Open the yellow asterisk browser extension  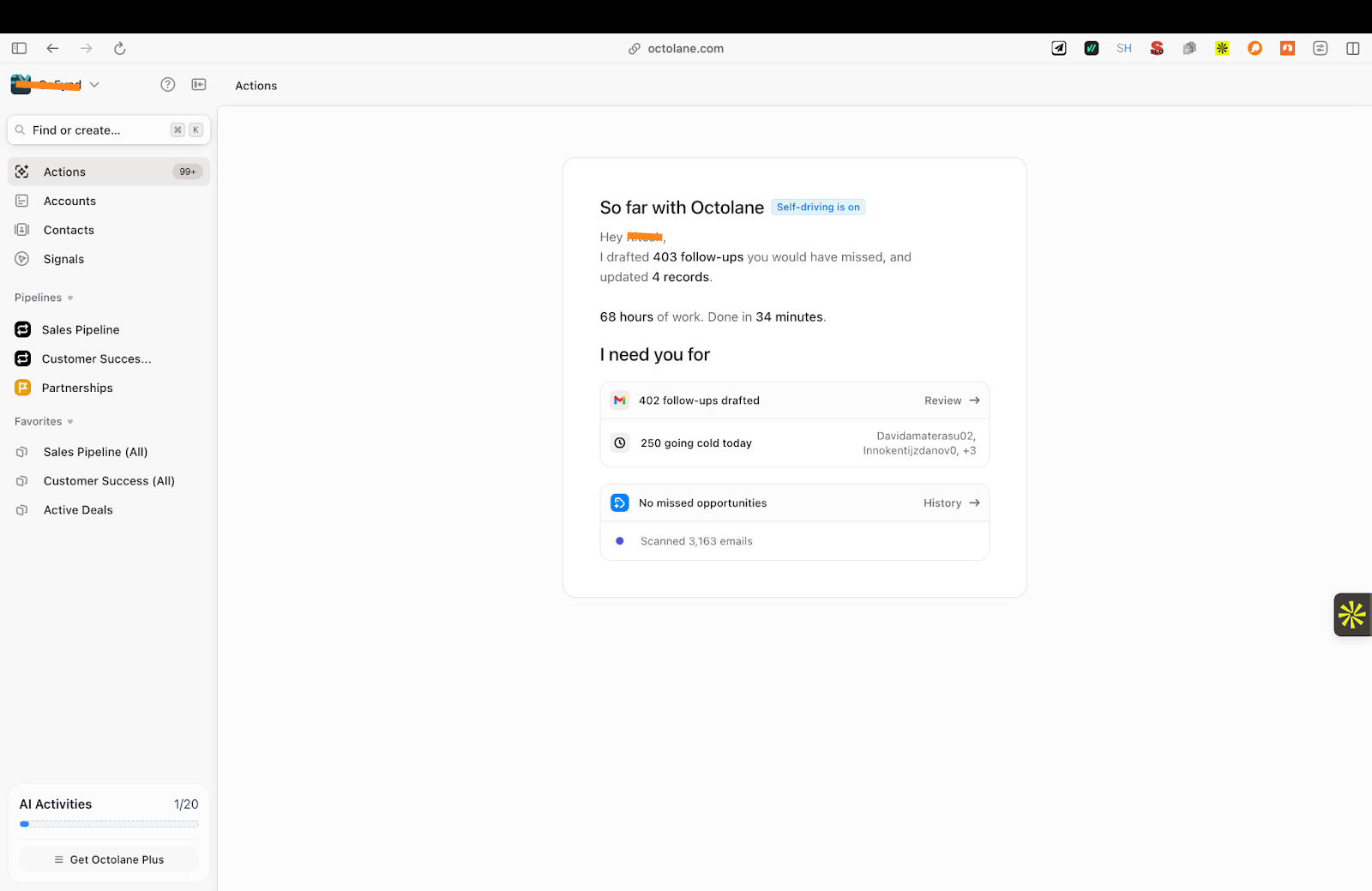tap(1222, 48)
